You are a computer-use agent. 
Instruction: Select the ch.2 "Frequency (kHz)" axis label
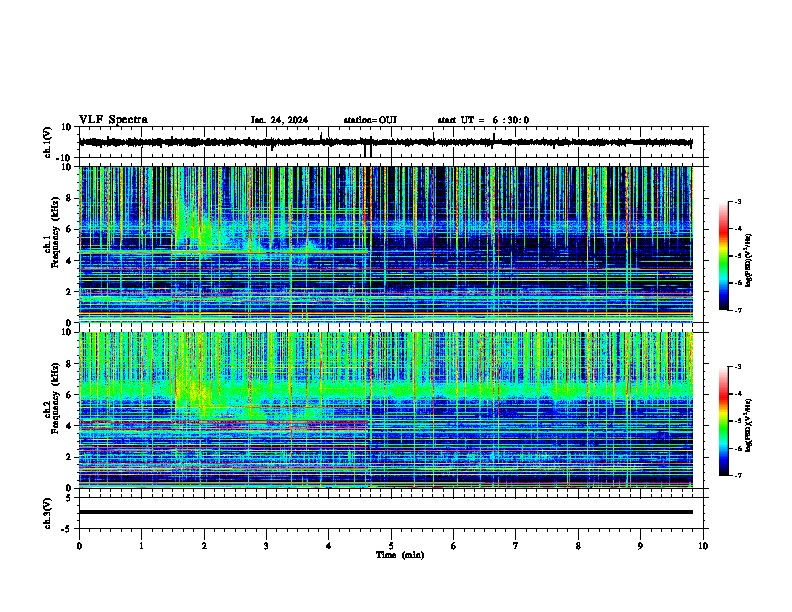click(55, 398)
